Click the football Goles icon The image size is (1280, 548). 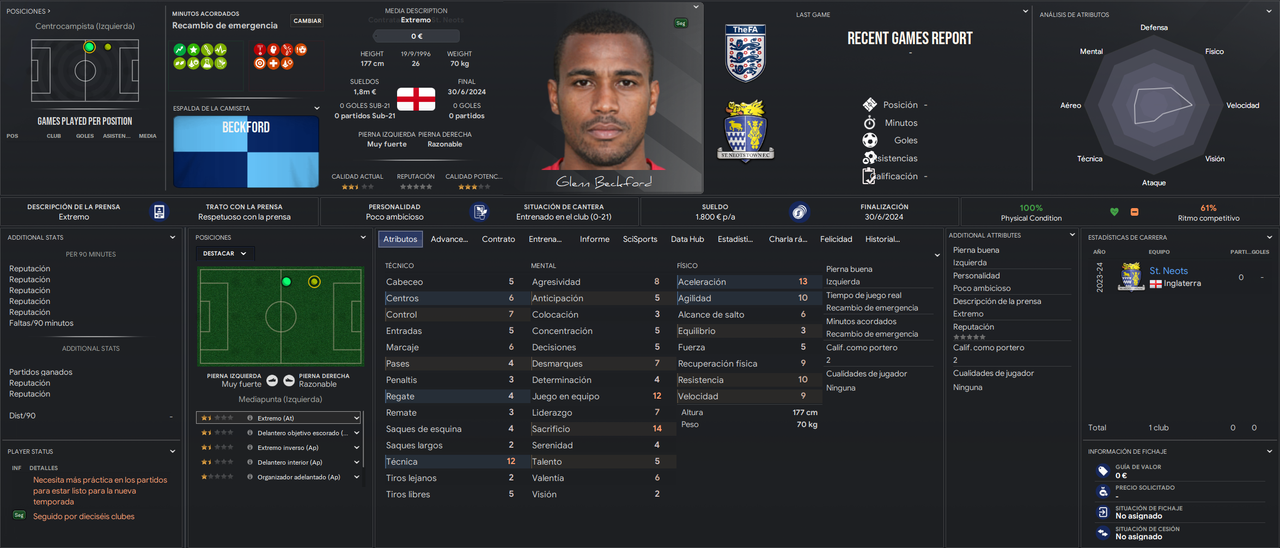870,140
